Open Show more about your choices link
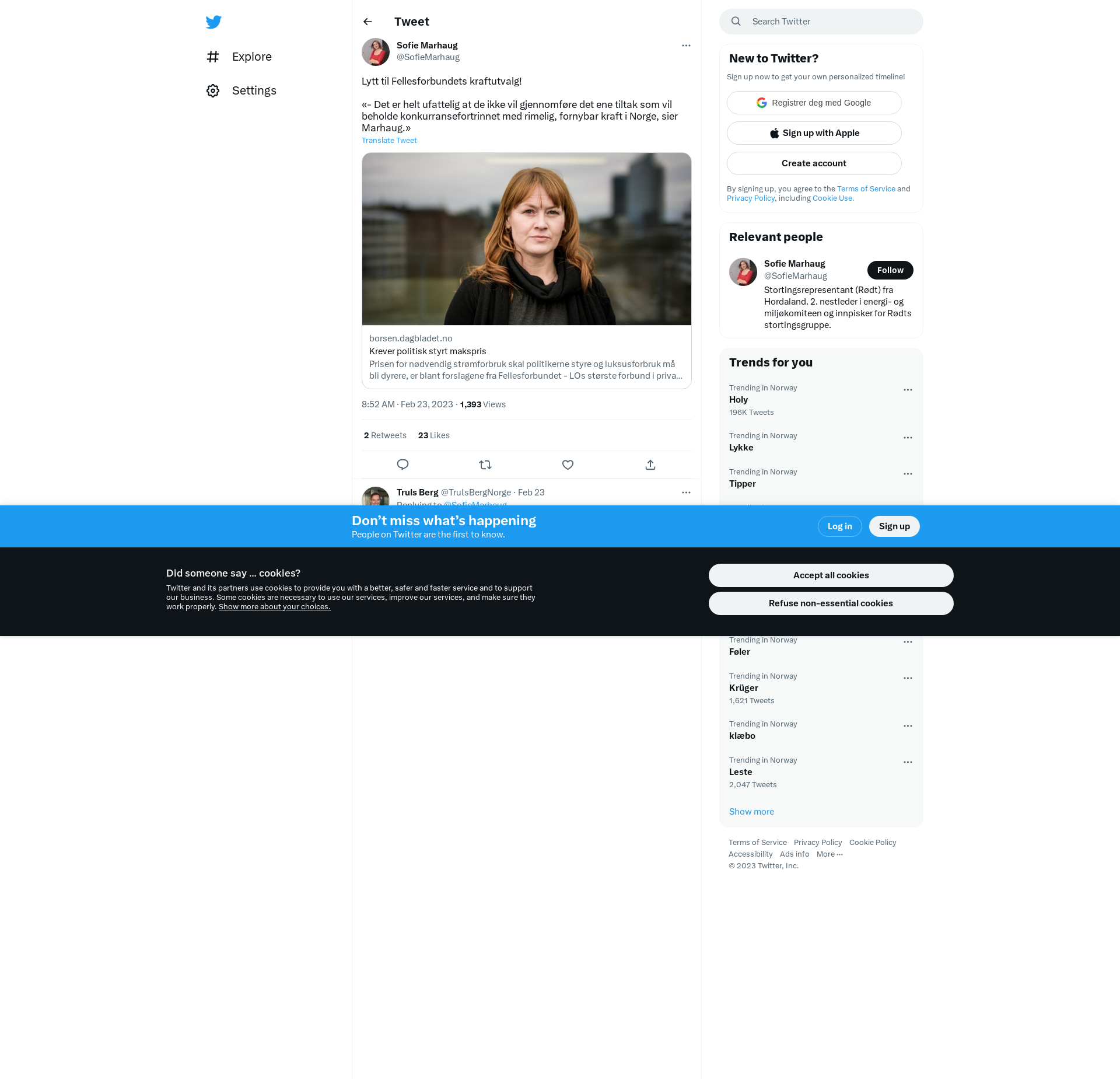 point(275,607)
